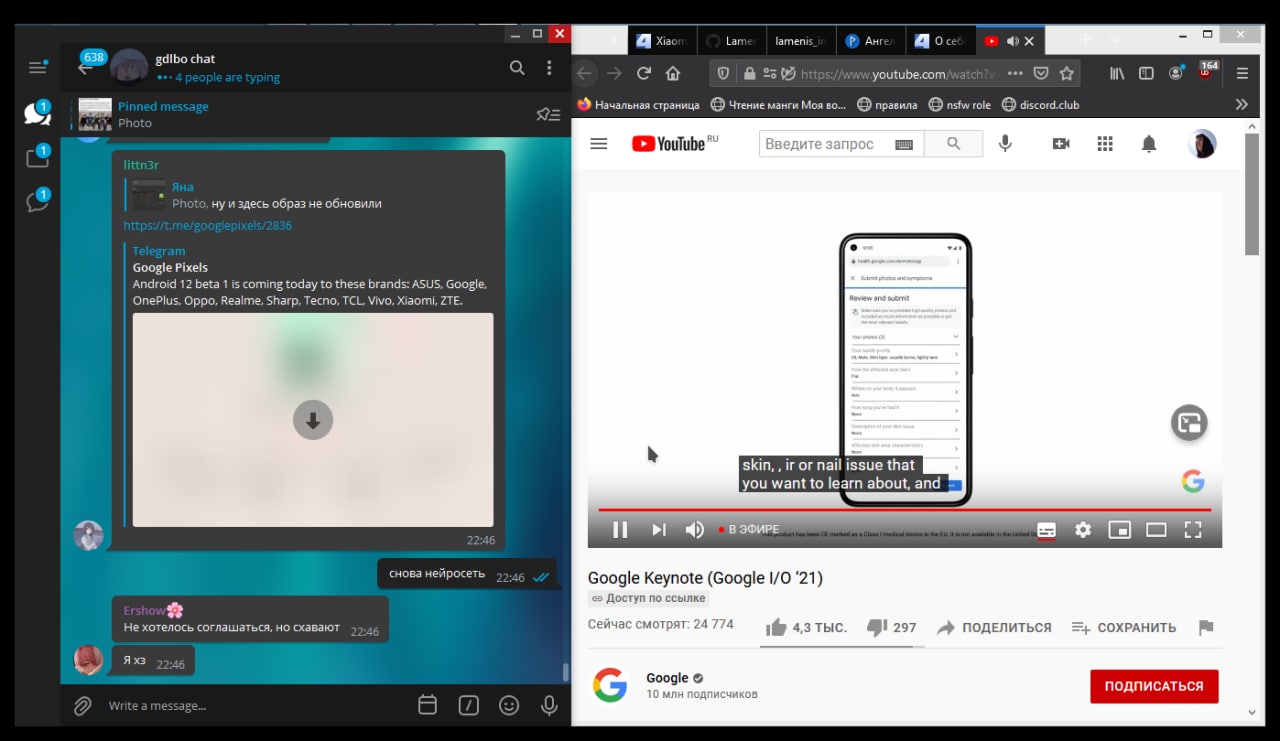Open the emoji picker in Telegram

[509, 705]
